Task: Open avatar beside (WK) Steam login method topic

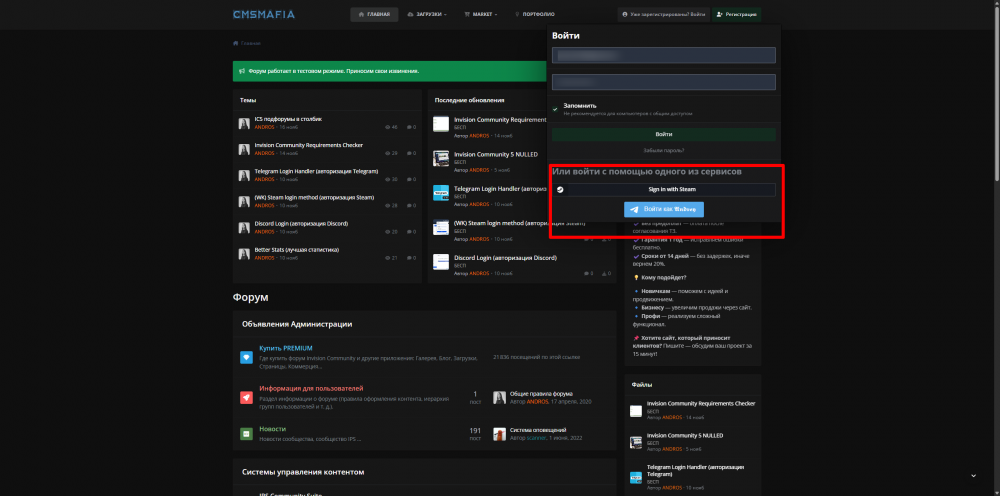Action: (244, 201)
